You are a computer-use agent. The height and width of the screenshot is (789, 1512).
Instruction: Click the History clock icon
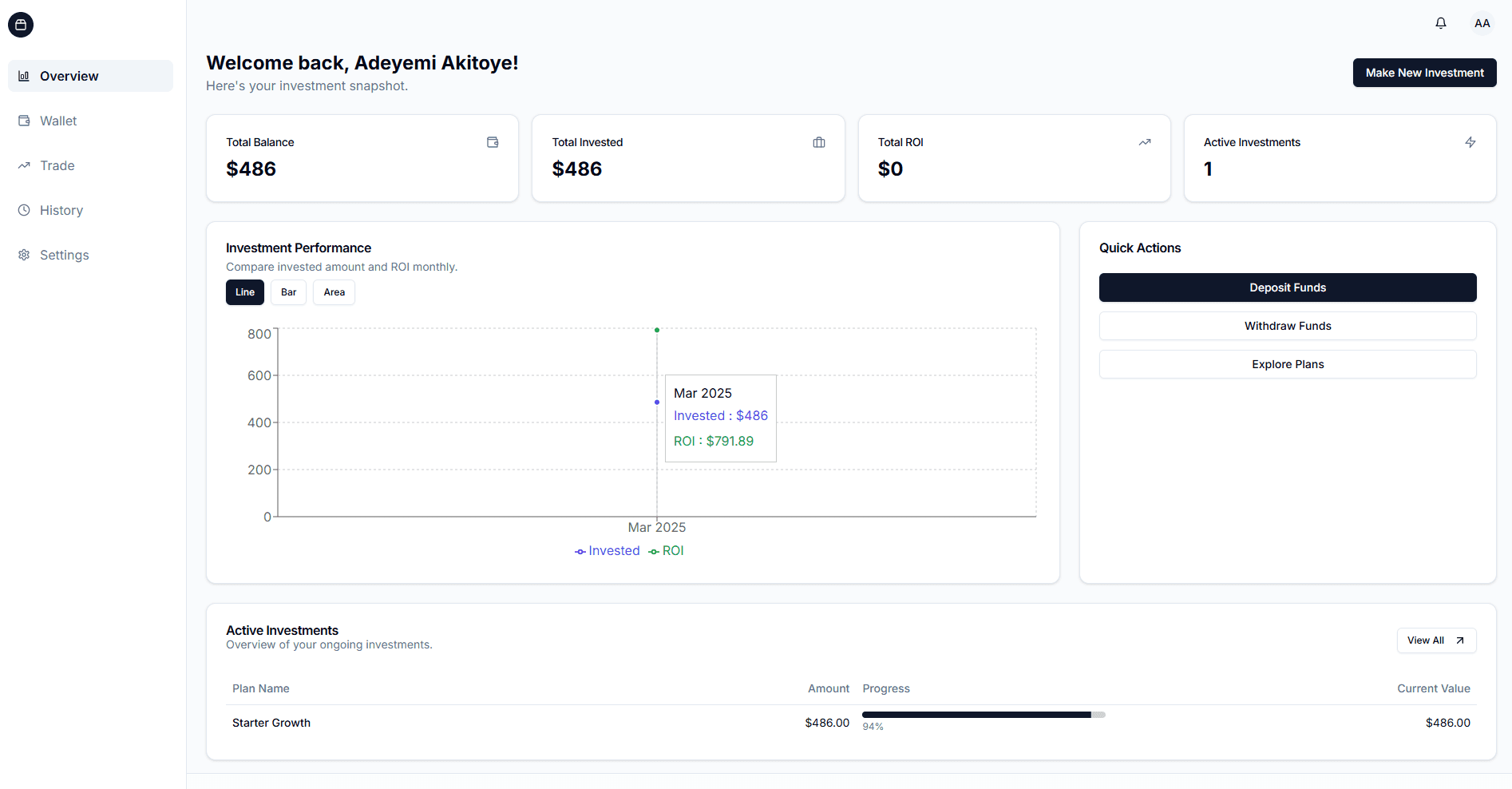24,210
